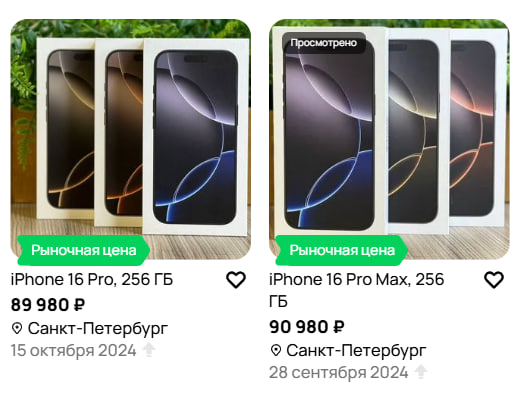Click the 89 980 ₽ price
The image size is (528, 404).
coord(48,305)
